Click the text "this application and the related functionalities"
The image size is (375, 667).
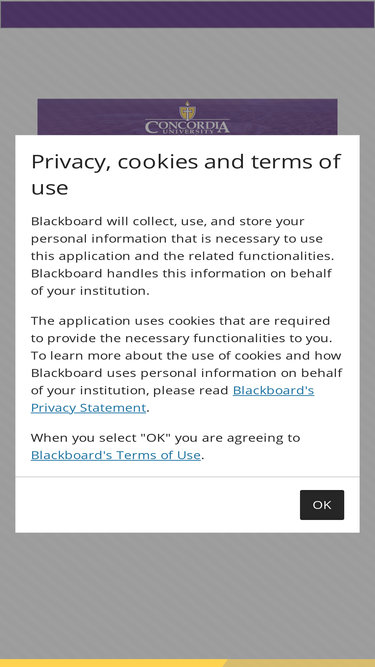tap(182, 256)
